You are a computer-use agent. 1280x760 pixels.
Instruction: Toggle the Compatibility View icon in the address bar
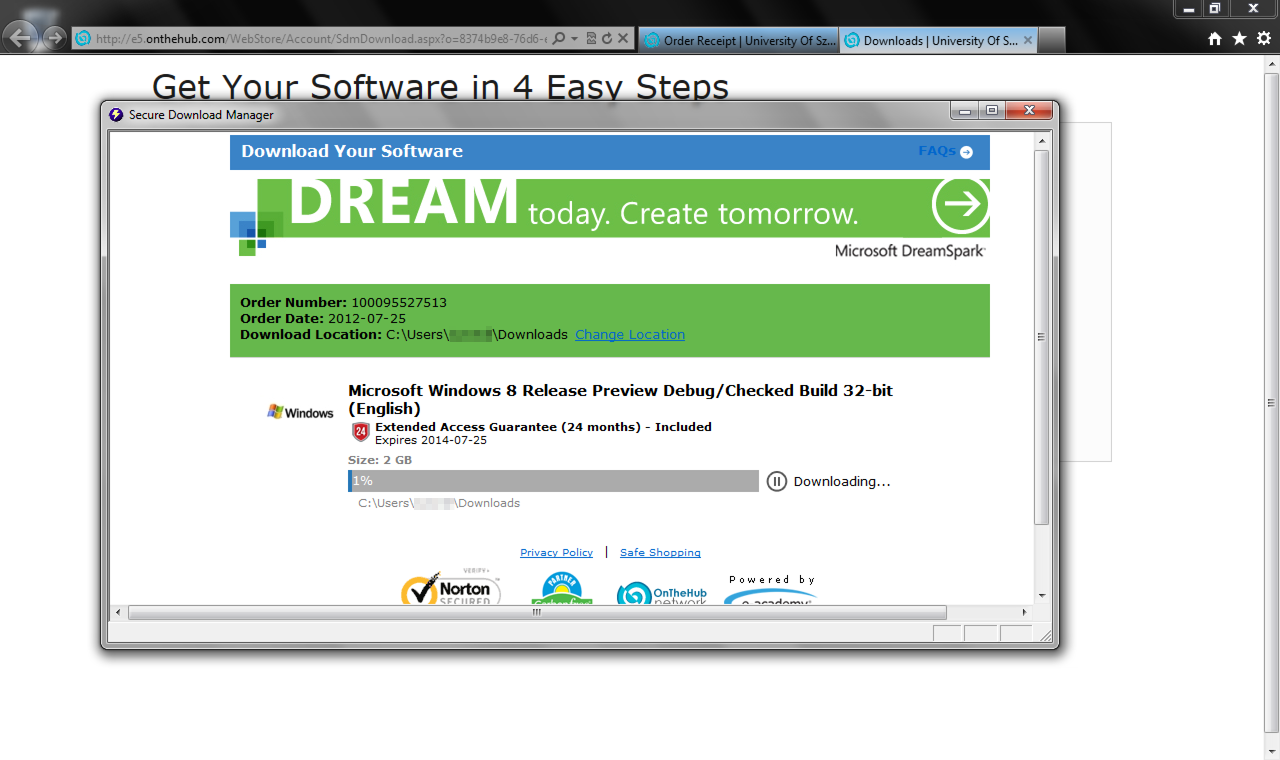tap(591, 39)
